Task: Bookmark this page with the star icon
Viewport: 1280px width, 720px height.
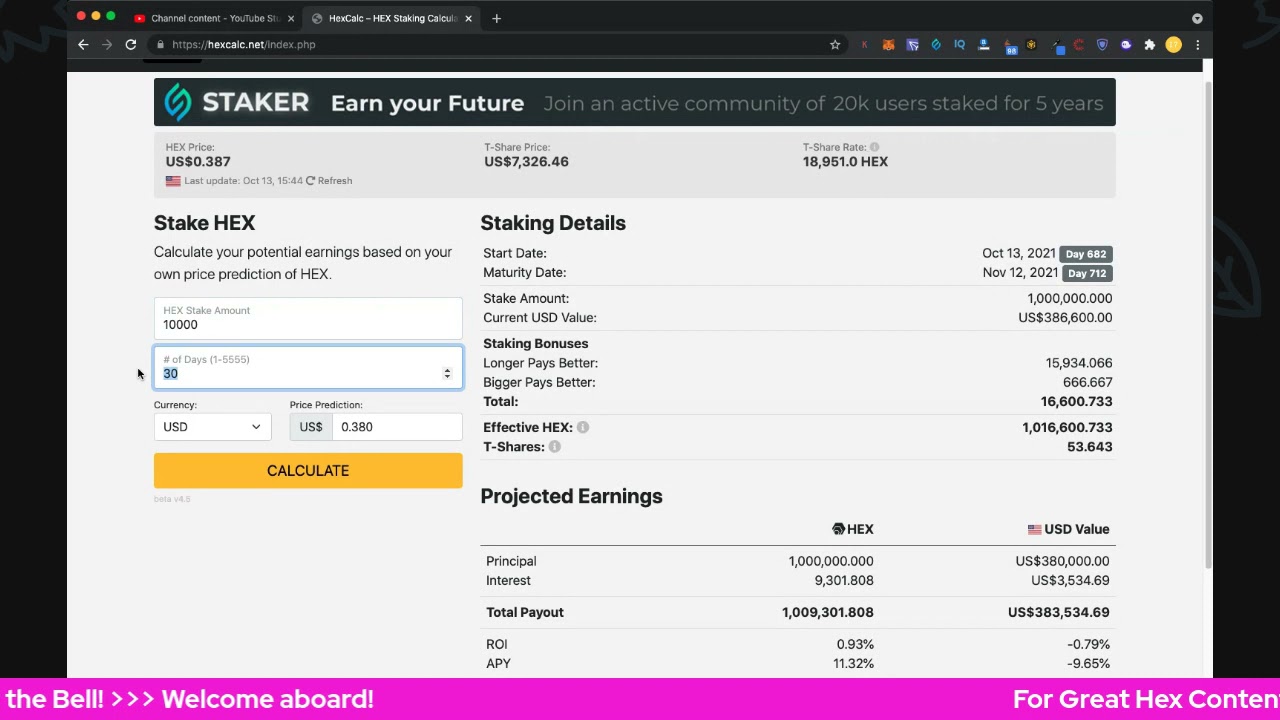Action: (x=835, y=44)
